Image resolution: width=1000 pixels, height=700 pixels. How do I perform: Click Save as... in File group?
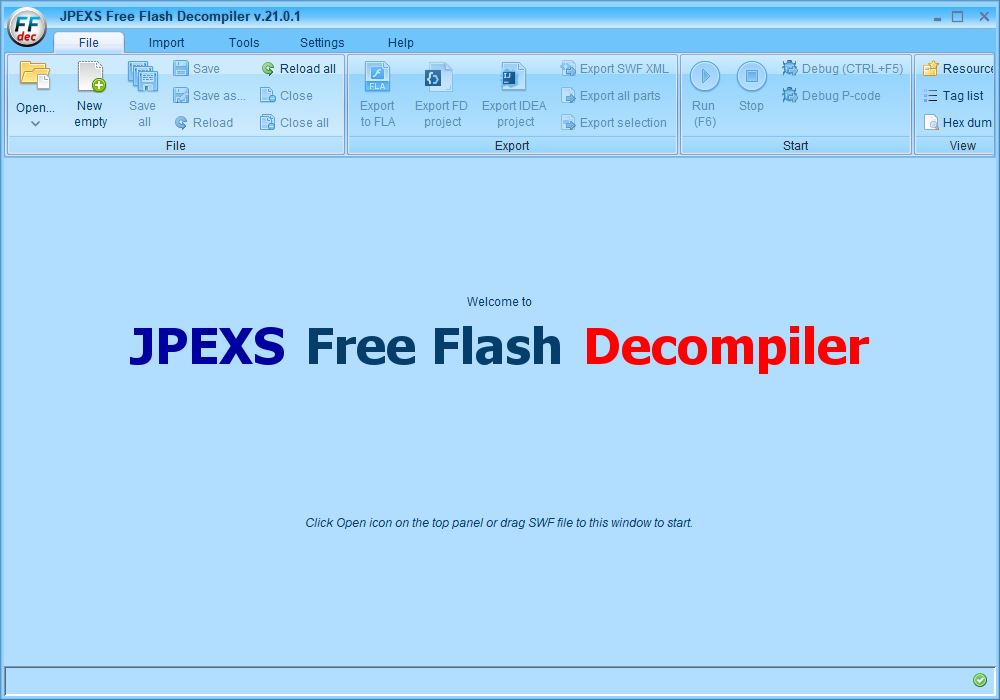[x=209, y=96]
